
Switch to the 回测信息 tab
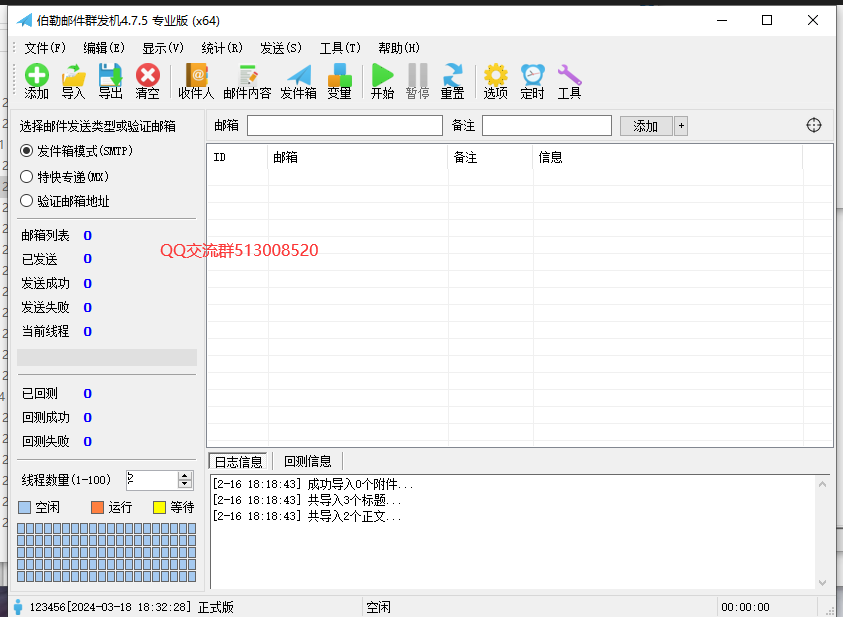coord(309,461)
